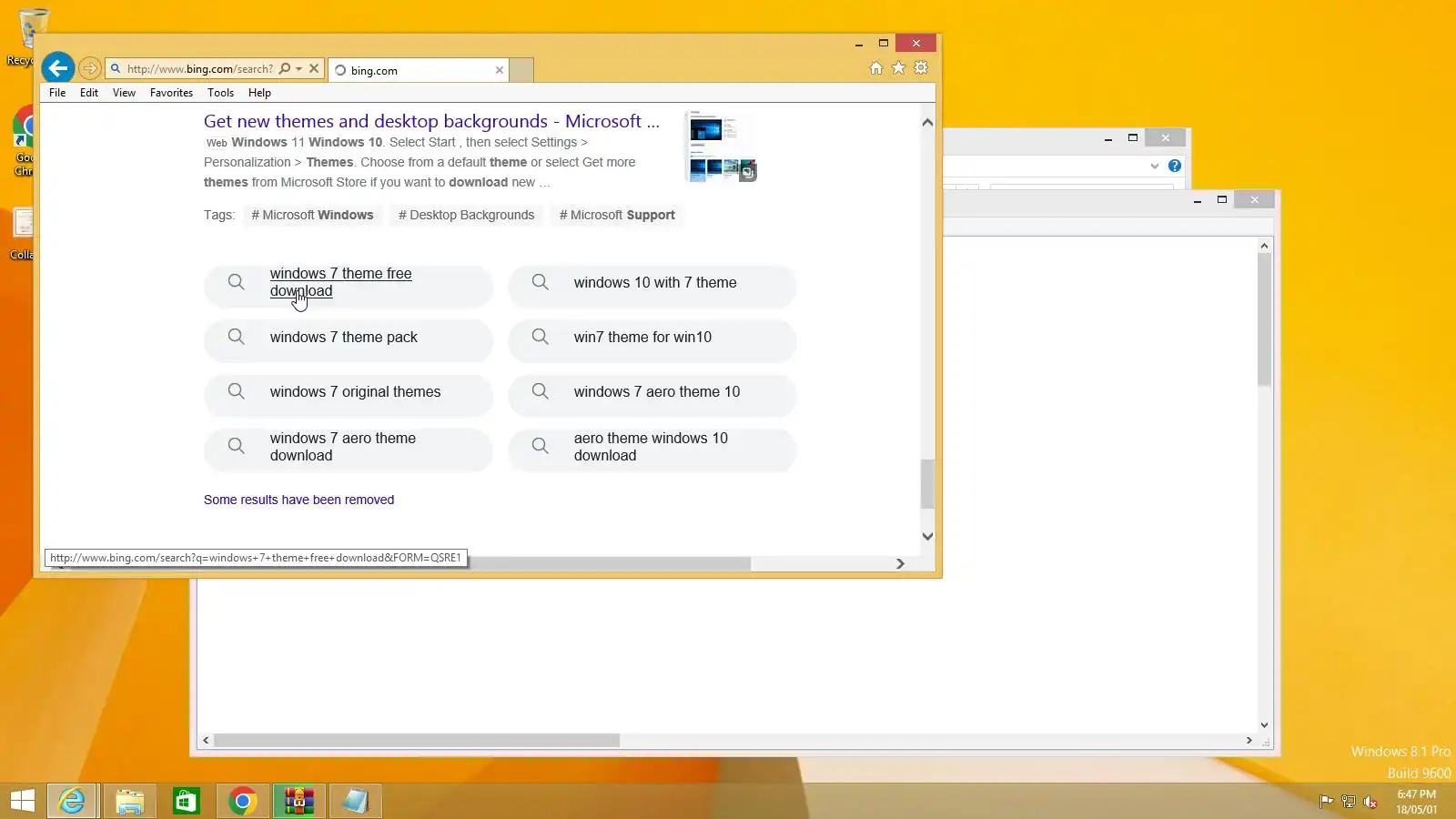Click back window vertical scrollbar thumb
1456x819 pixels.
1264,319
